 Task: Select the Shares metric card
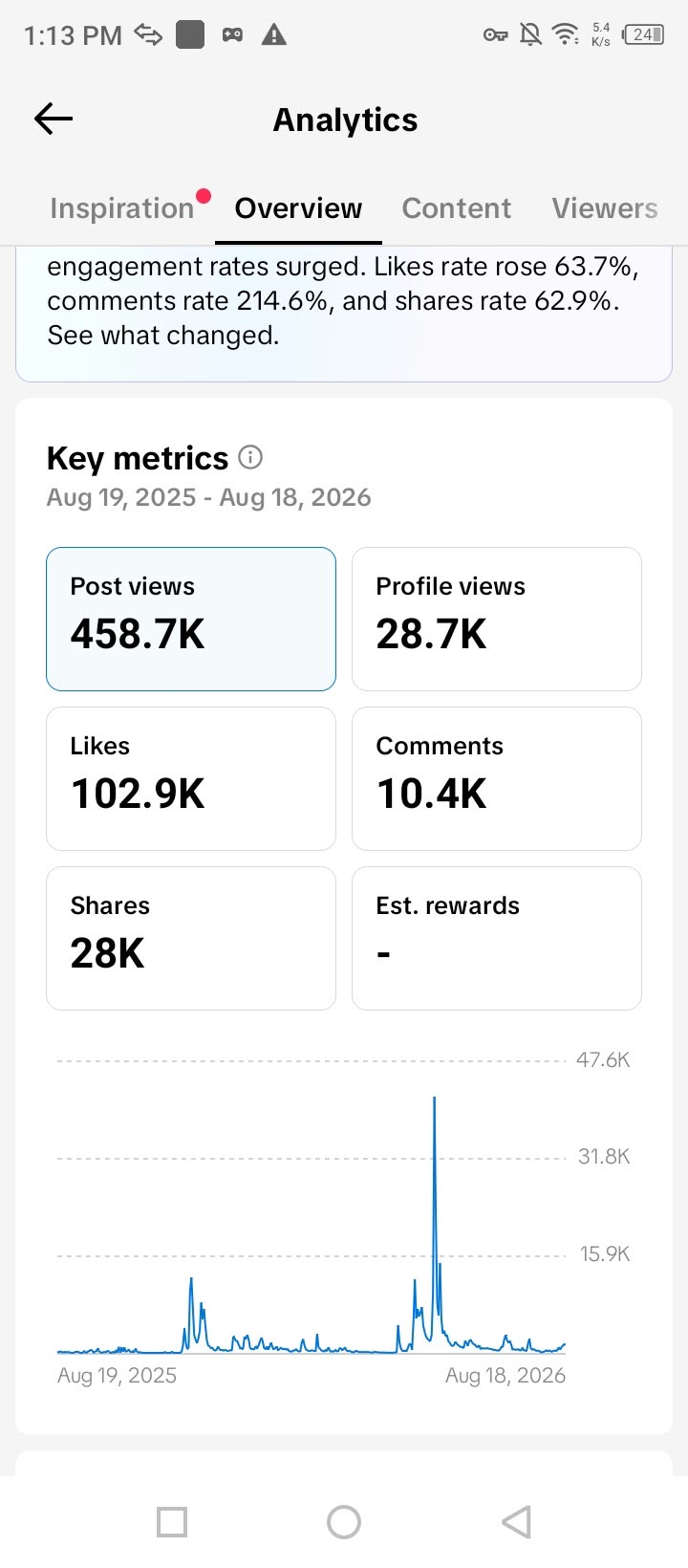[x=191, y=938]
